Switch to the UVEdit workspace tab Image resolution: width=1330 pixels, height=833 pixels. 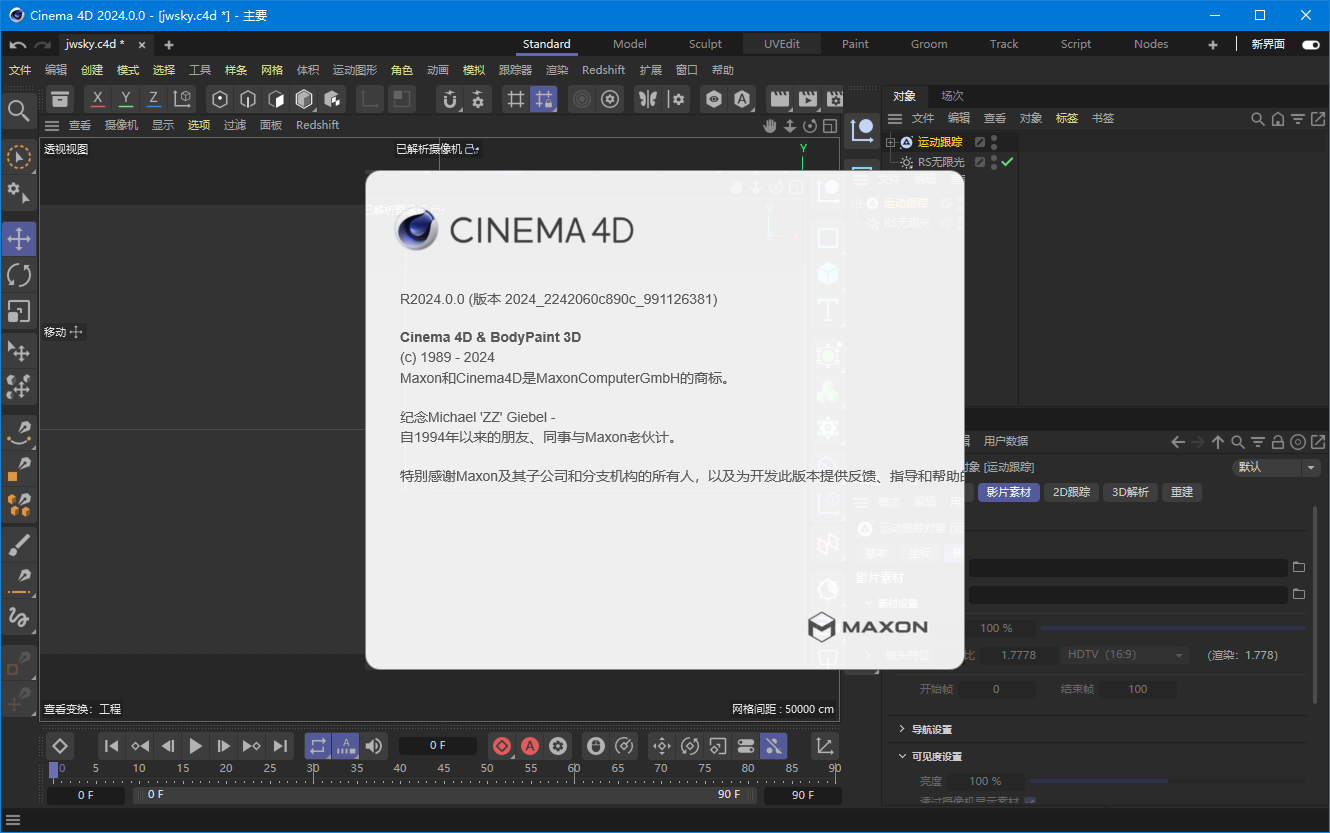(x=781, y=43)
